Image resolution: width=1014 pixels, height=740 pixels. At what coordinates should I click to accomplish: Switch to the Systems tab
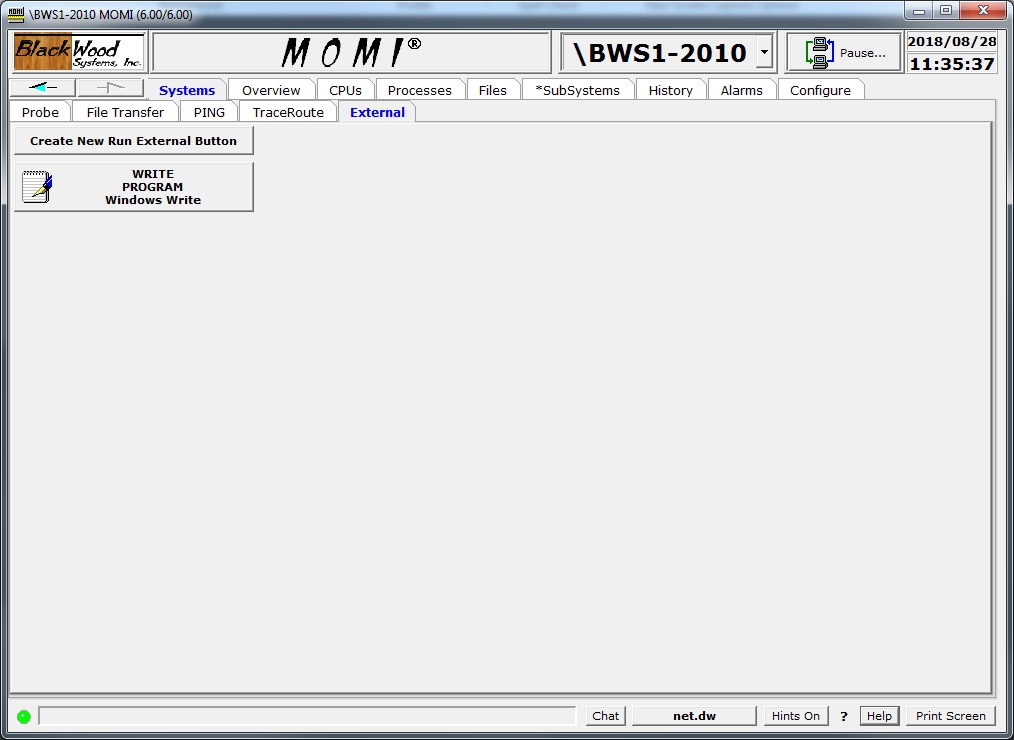pyautogui.click(x=187, y=91)
